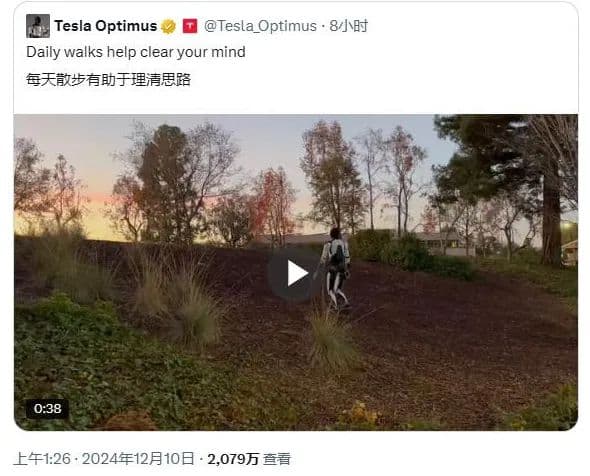This screenshot has width=590, height=476.
Task: Click the 上午1:26 post time
Action: (42, 459)
